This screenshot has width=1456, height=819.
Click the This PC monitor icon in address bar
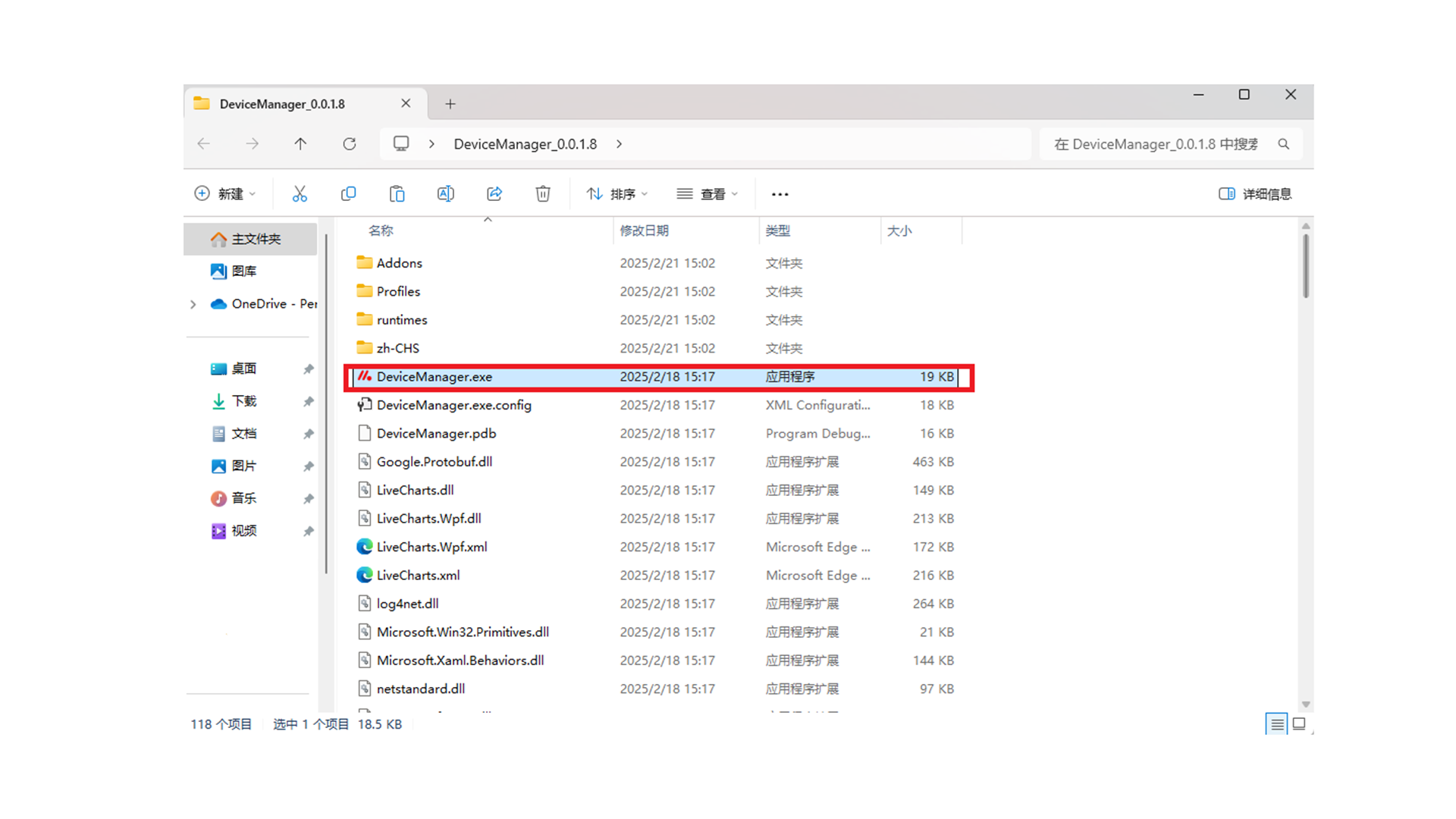[x=401, y=143]
